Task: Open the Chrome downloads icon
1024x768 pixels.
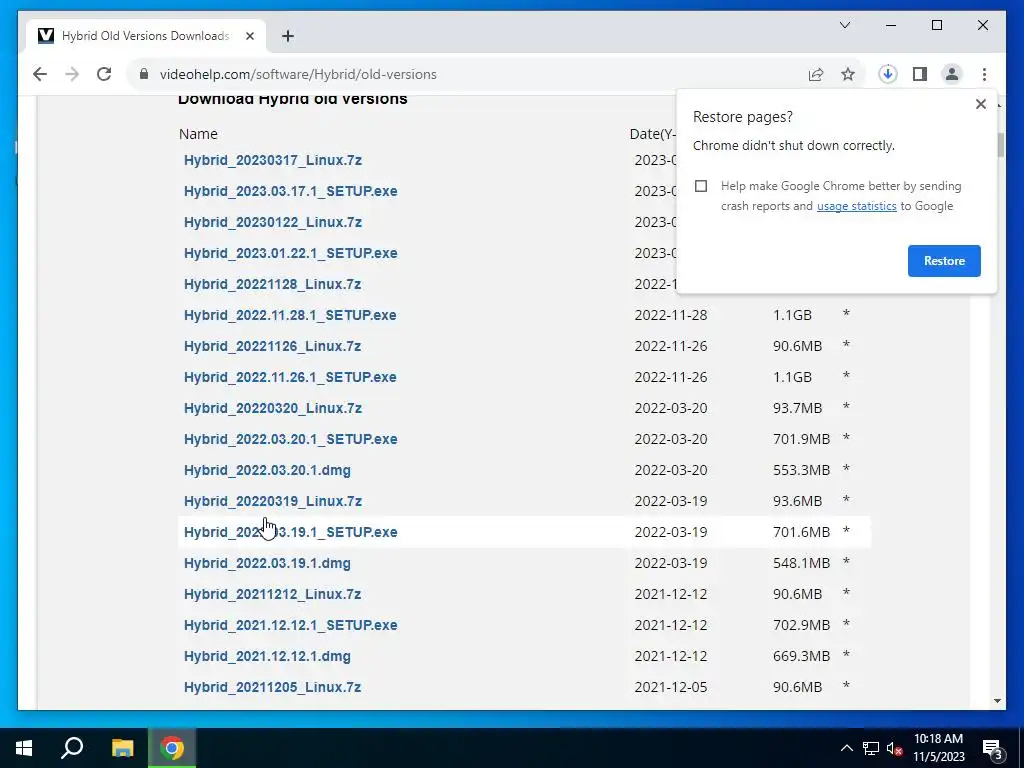Action: (x=888, y=74)
